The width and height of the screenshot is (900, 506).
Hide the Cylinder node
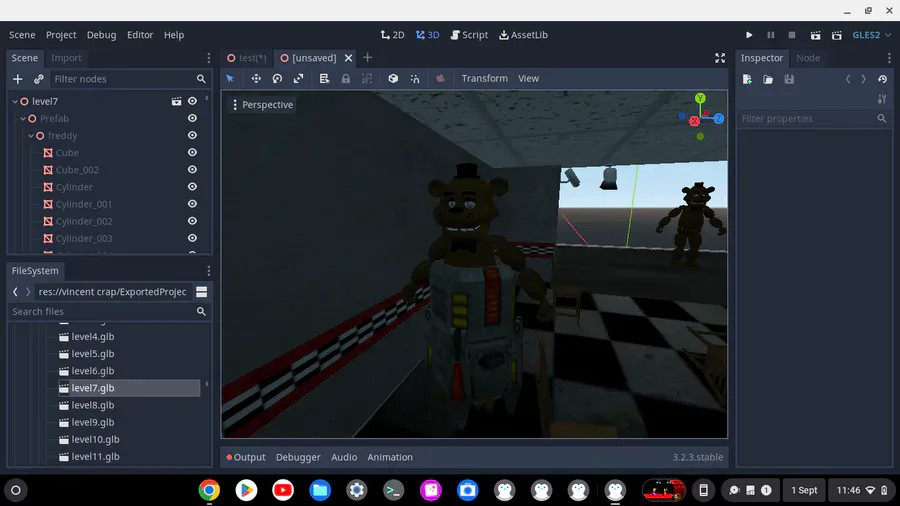point(192,187)
